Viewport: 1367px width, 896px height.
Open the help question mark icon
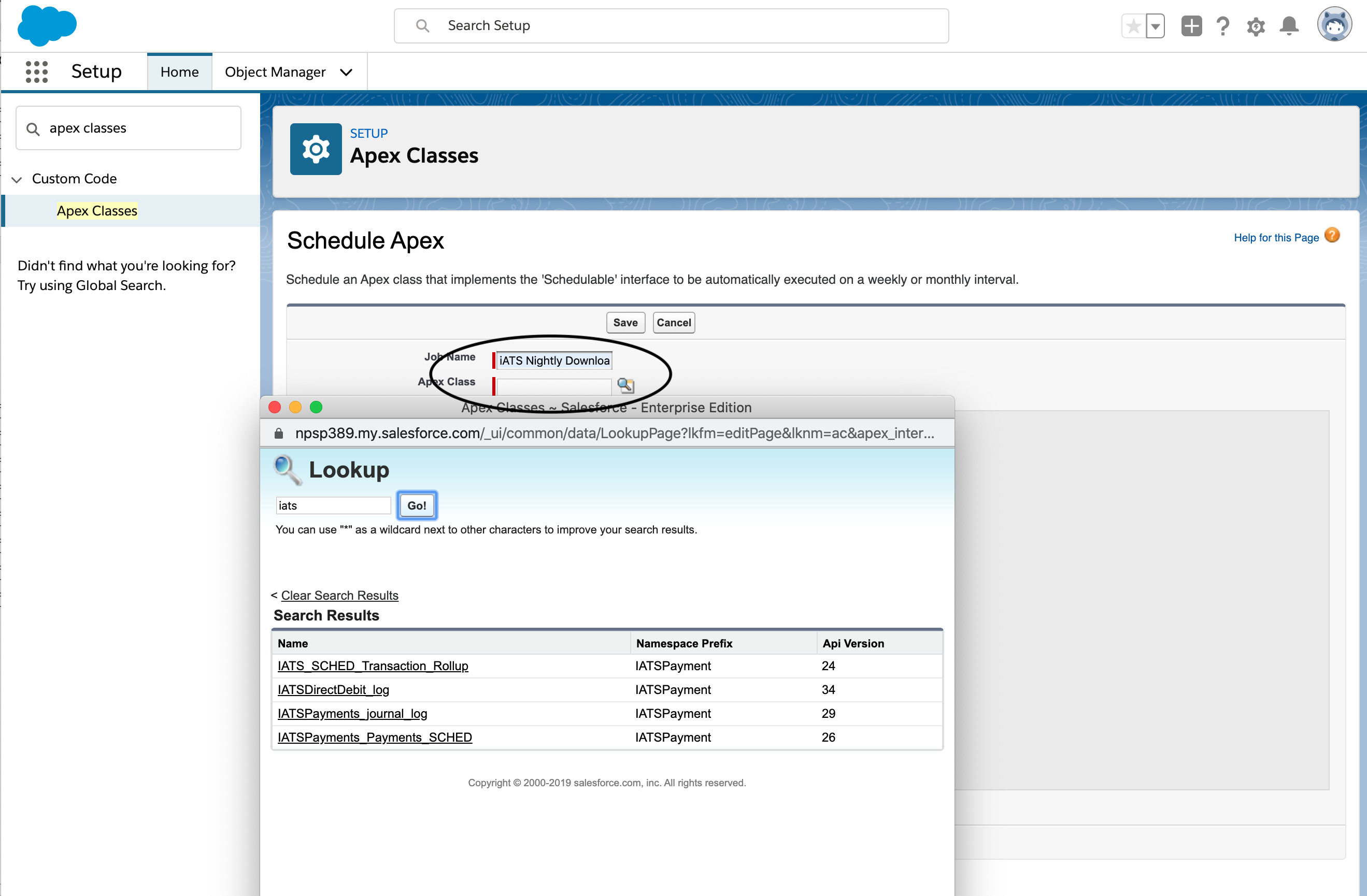pos(1223,26)
